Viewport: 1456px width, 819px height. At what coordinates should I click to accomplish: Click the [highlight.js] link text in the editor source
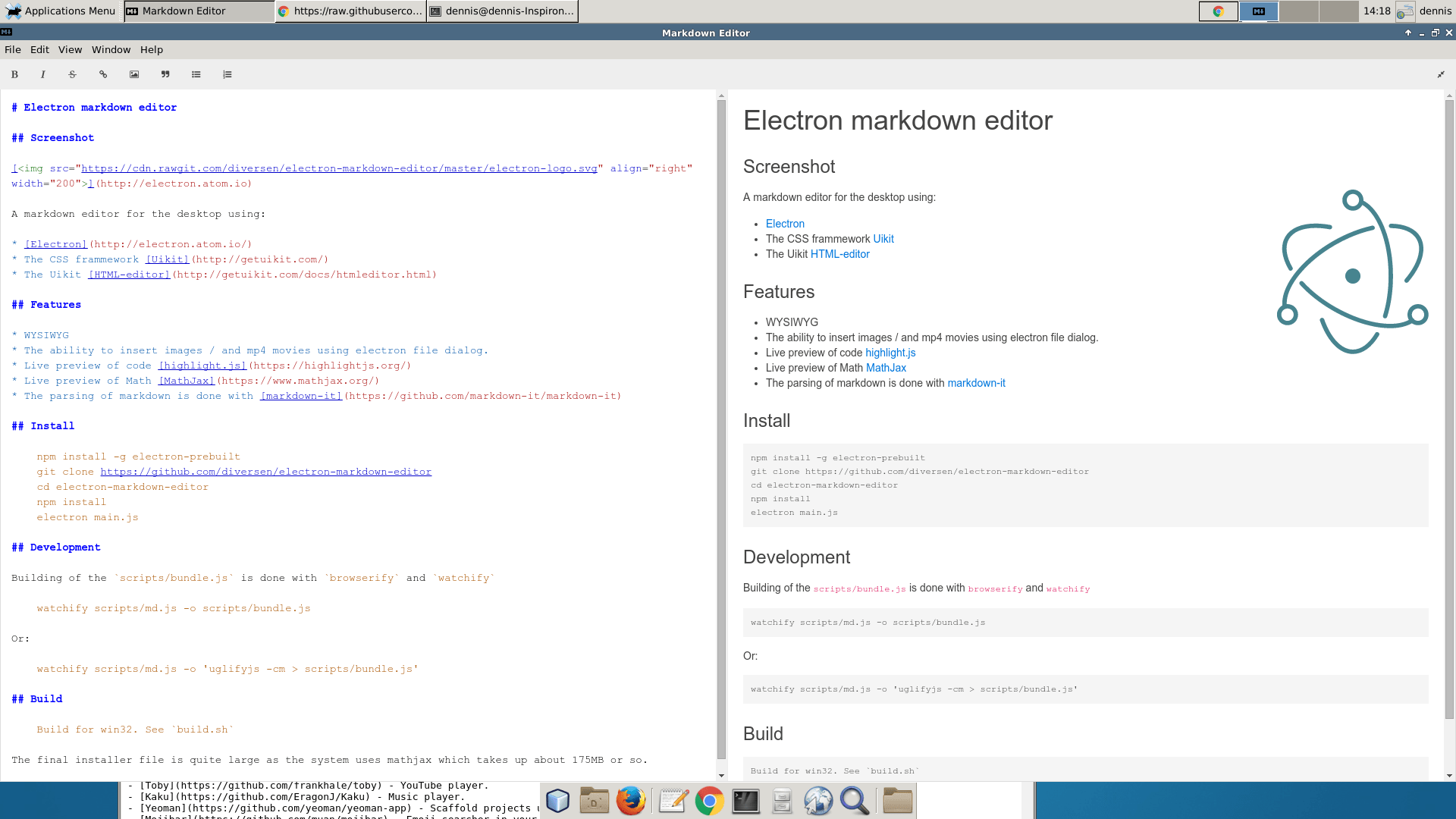(x=202, y=366)
